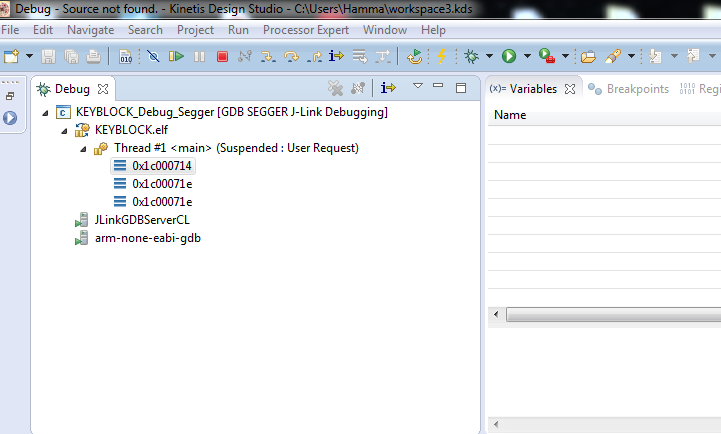Open the Window menu

[385, 30]
